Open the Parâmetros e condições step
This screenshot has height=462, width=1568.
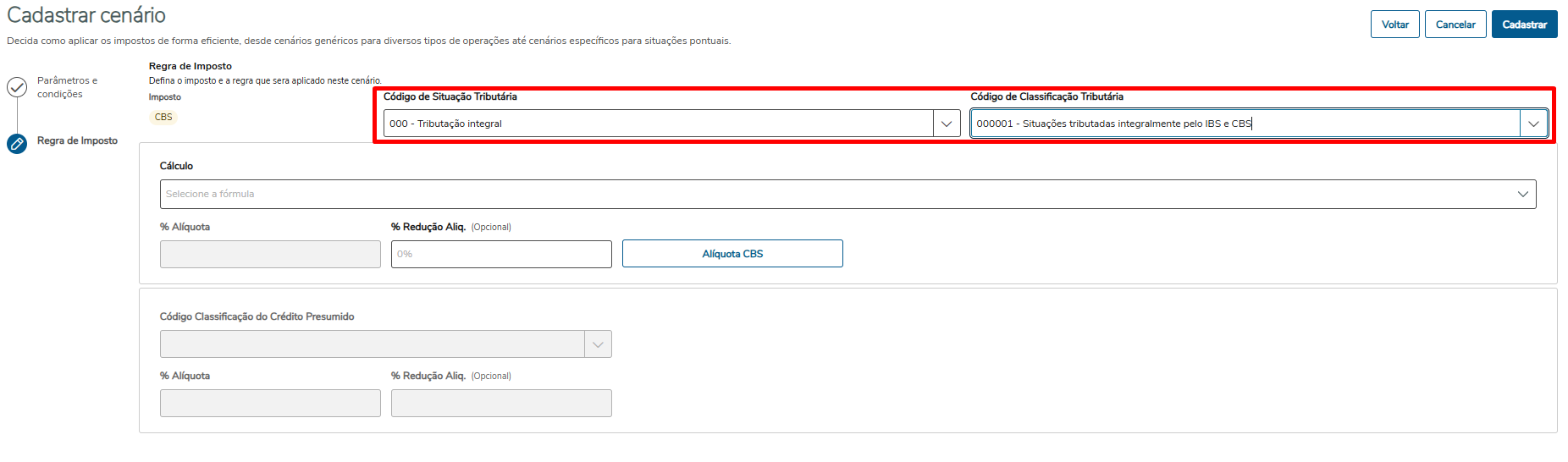point(67,87)
